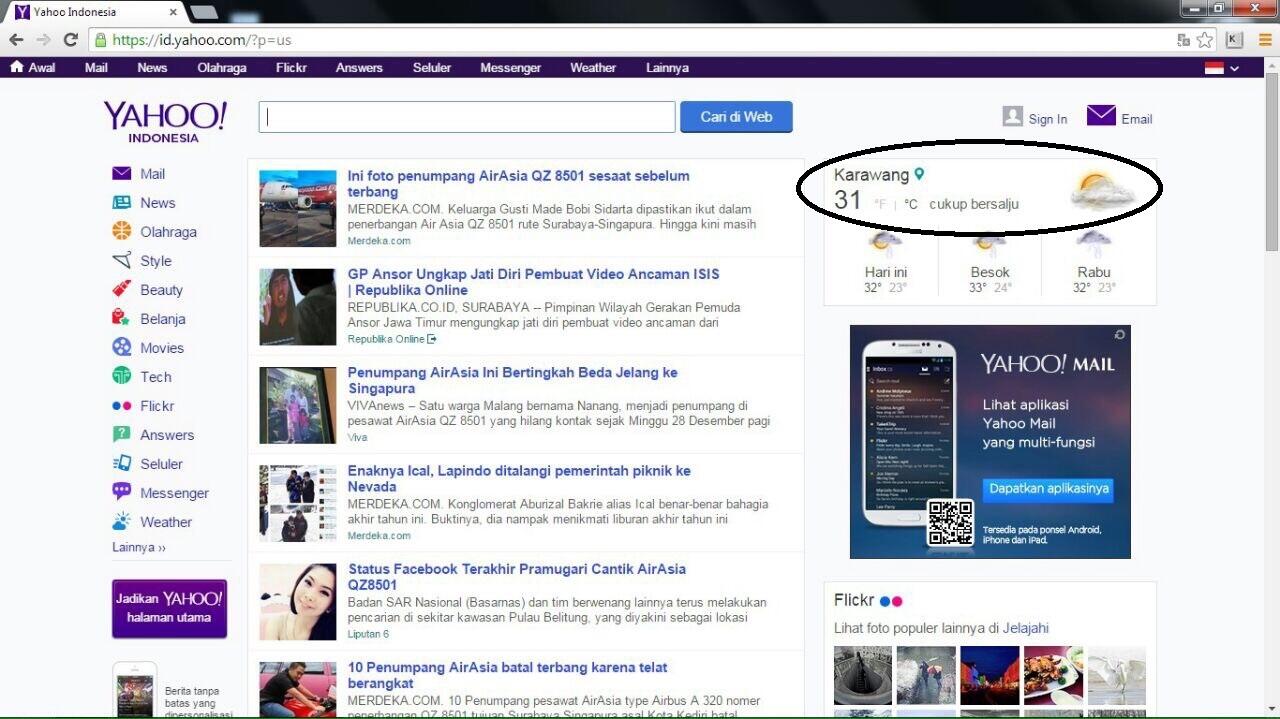Viewport: 1280px width, 719px height.
Task: Click Dapatkan aplikasinya button in ad
Action: pyautogui.click(x=1048, y=489)
